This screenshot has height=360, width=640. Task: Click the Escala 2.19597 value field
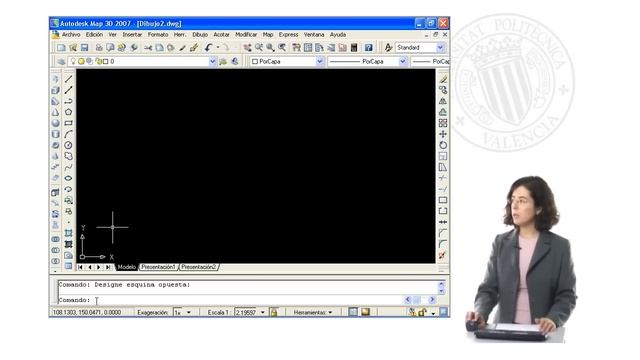[x=246, y=313]
